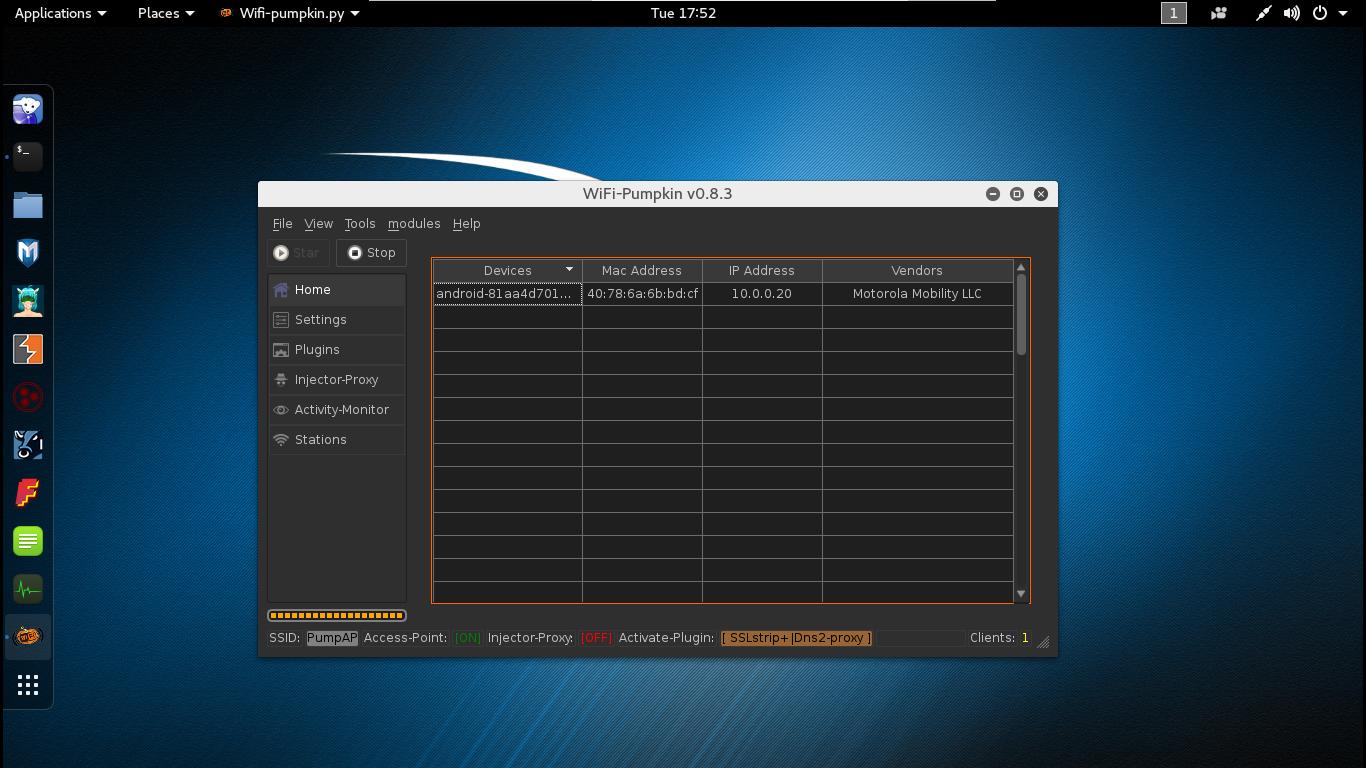Select Motorola Mobility LLC vendor cell

917,294
